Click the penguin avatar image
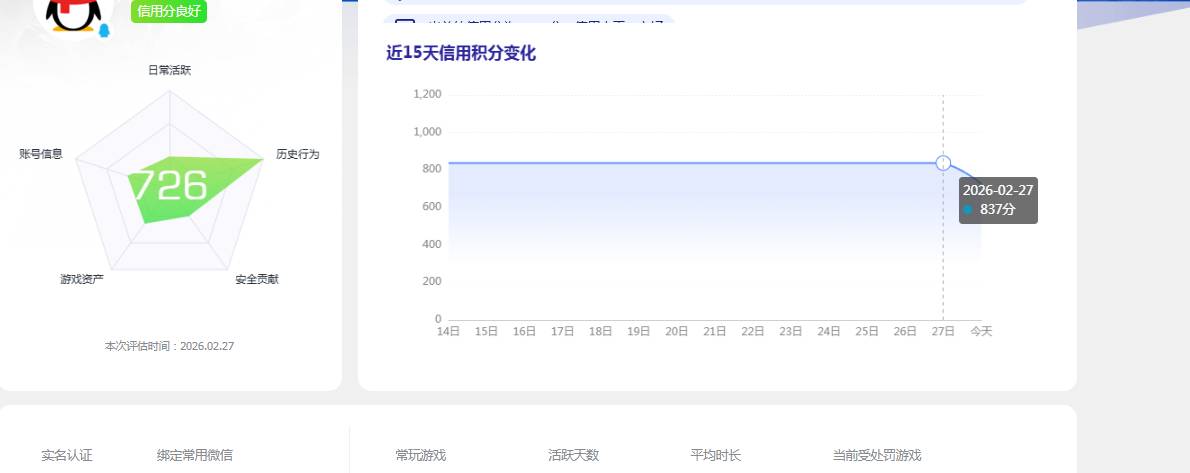This screenshot has width=1190, height=473. [74, 16]
